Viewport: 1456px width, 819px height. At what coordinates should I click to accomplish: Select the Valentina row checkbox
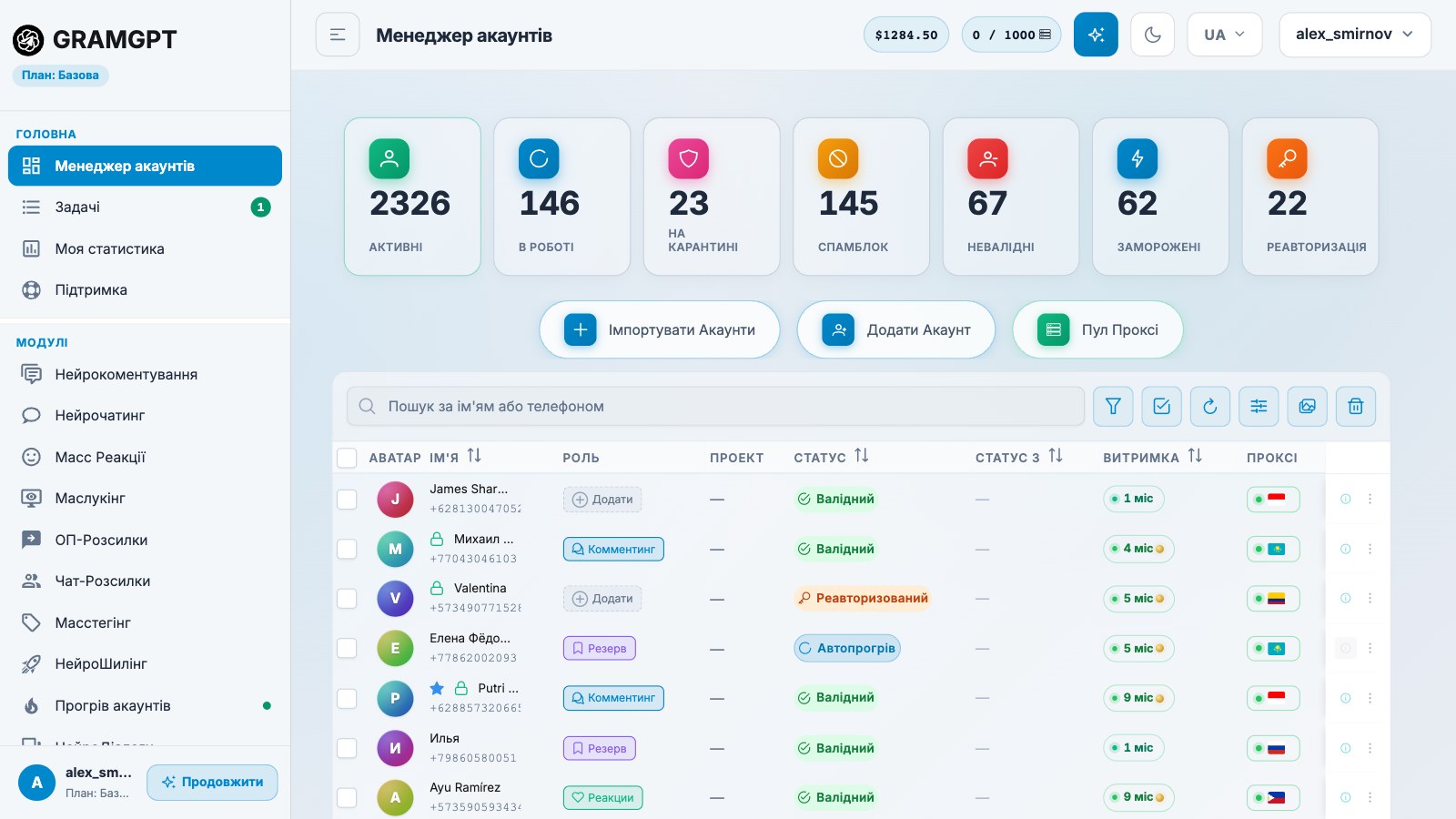(347, 598)
